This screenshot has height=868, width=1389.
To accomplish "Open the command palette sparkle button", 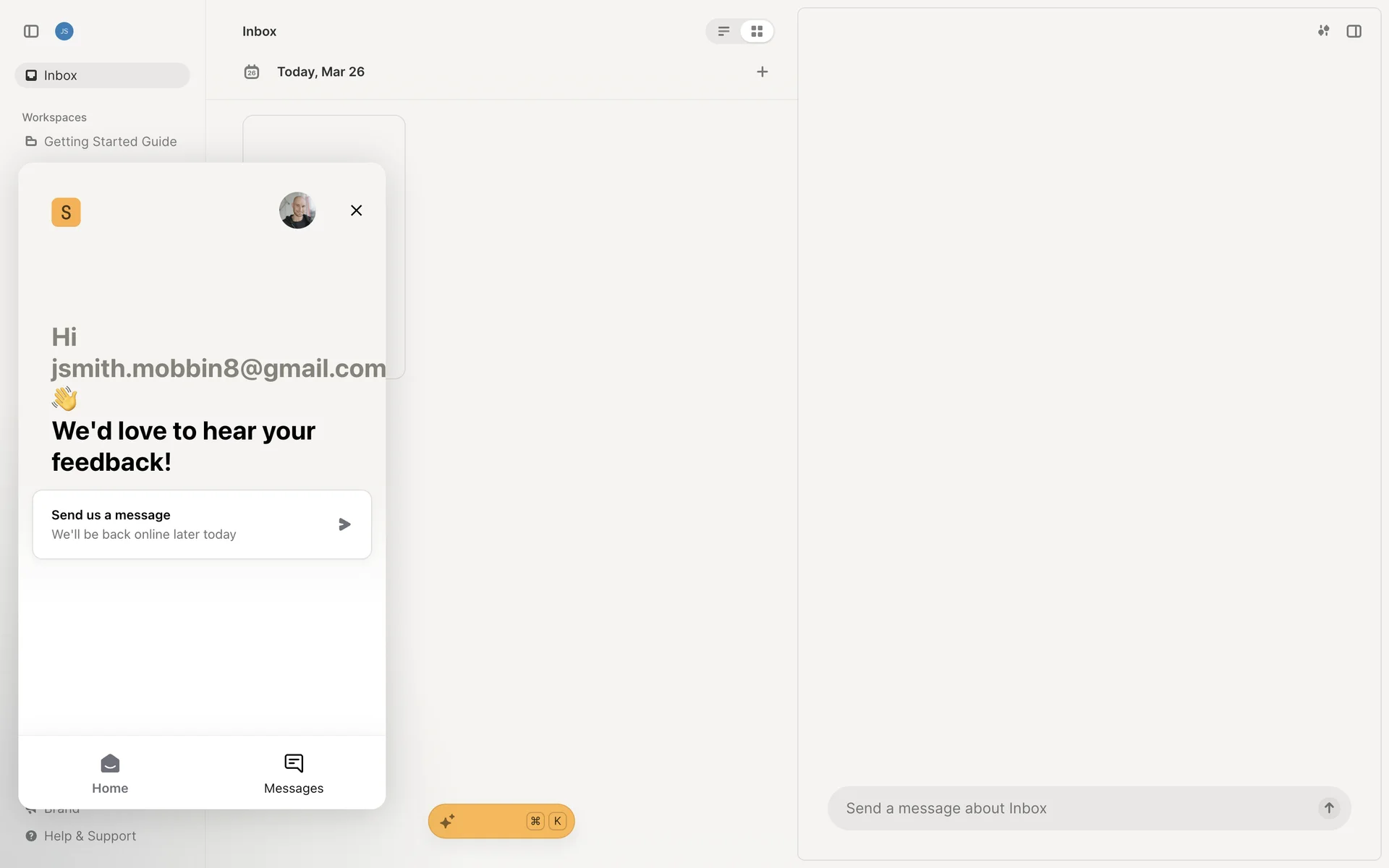I will click(x=501, y=821).
